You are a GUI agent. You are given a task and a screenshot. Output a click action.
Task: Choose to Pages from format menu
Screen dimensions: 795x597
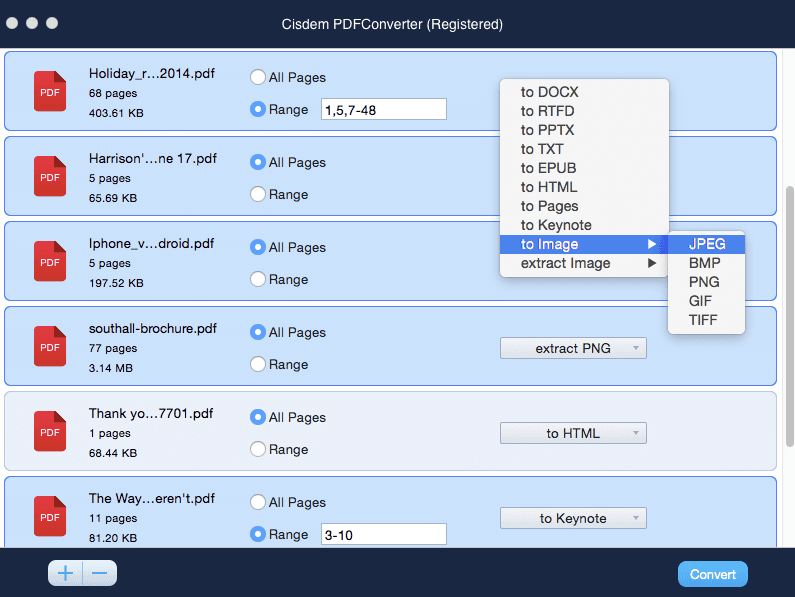click(584, 206)
